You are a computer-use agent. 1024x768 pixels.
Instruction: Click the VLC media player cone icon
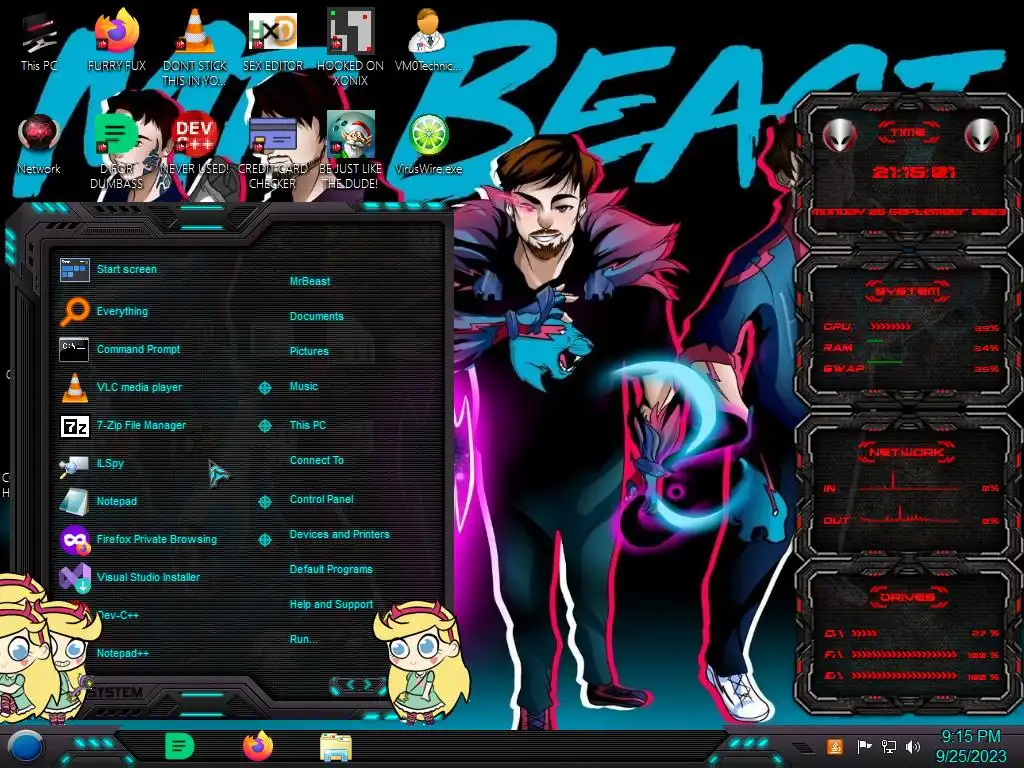pos(74,387)
